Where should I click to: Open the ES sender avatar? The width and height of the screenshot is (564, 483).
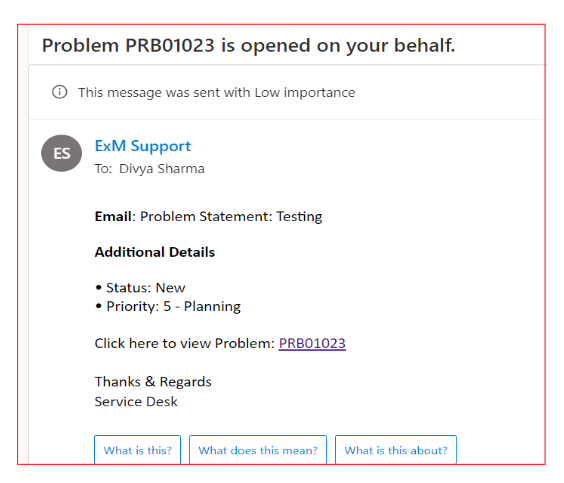coord(62,153)
